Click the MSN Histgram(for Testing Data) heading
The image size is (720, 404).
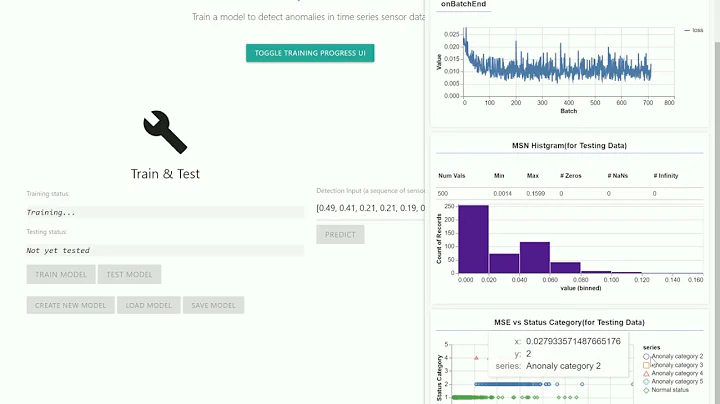point(569,146)
